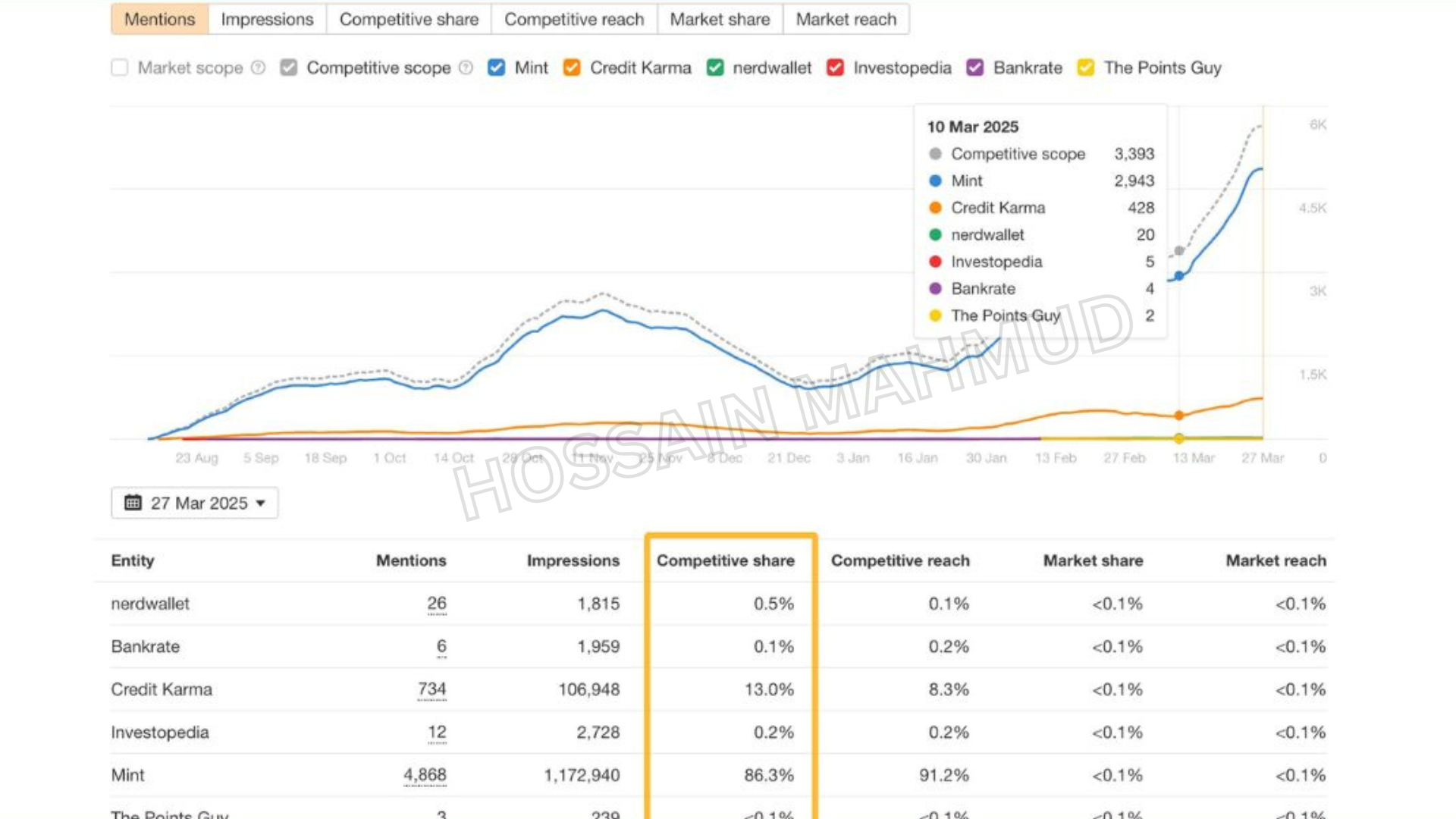Click the Mint entity name in table
The width and height of the screenshot is (1456, 819).
(127, 775)
